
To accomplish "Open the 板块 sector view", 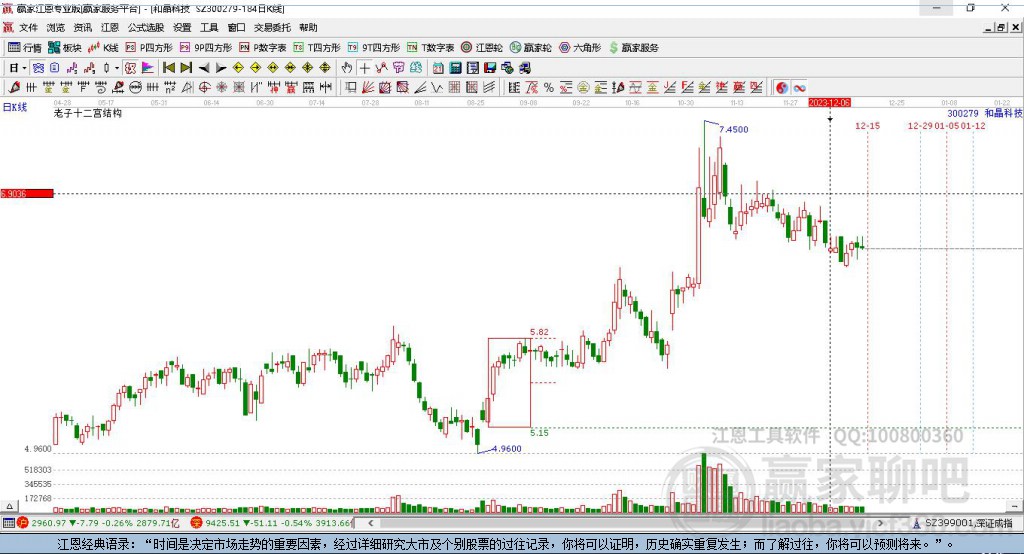I will click(x=65, y=48).
